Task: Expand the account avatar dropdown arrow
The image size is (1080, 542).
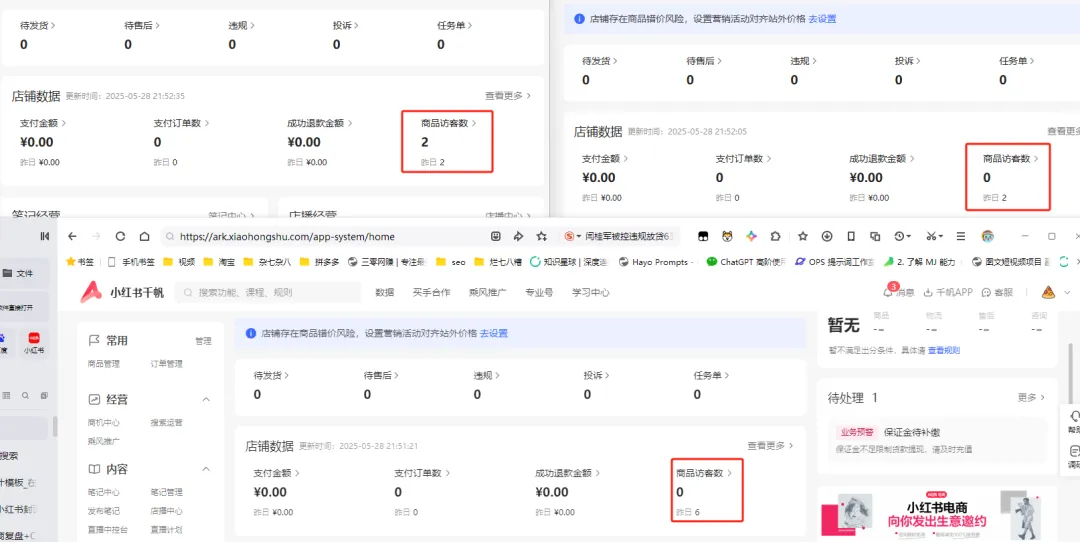Action: (1068, 293)
